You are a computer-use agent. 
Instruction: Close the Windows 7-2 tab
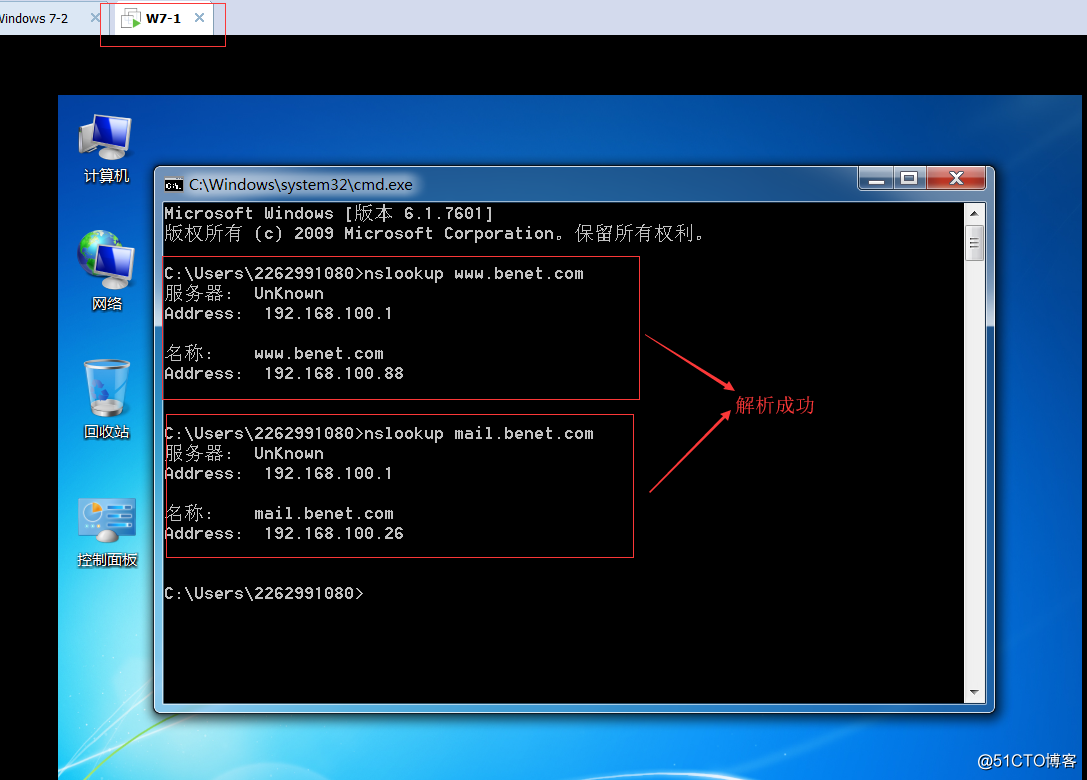[95, 17]
